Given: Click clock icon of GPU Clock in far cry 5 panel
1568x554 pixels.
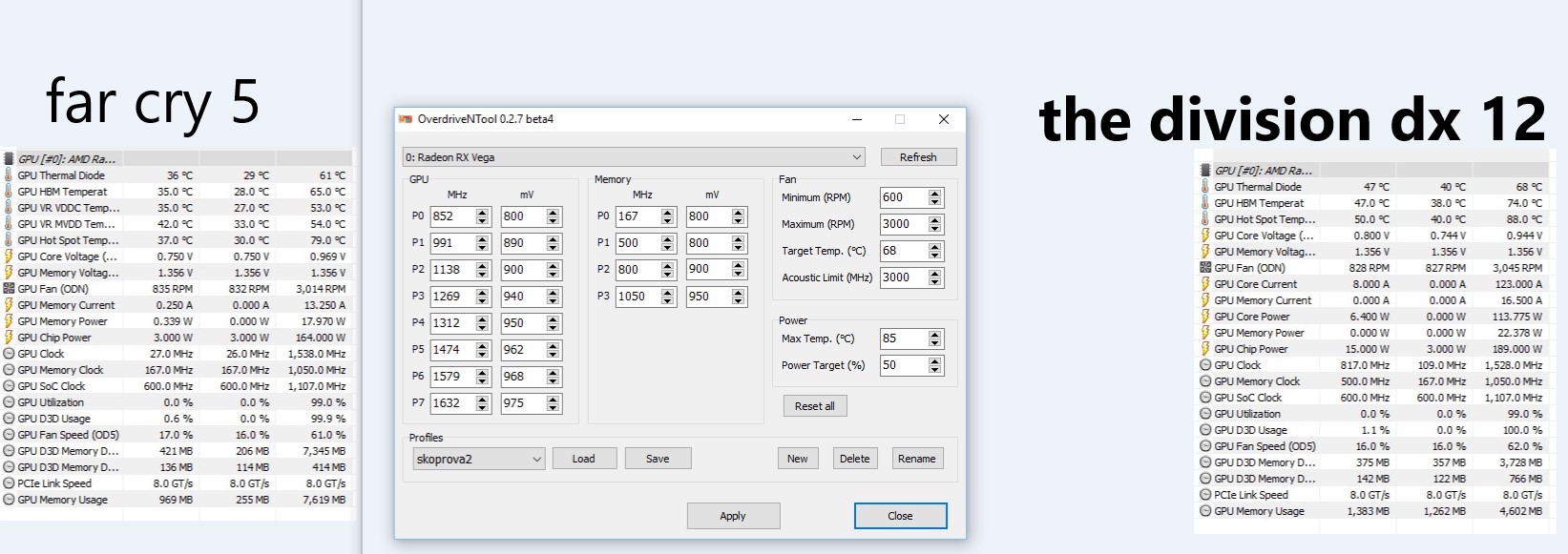Looking at the screenshot, I should click(x=9, y=354).
